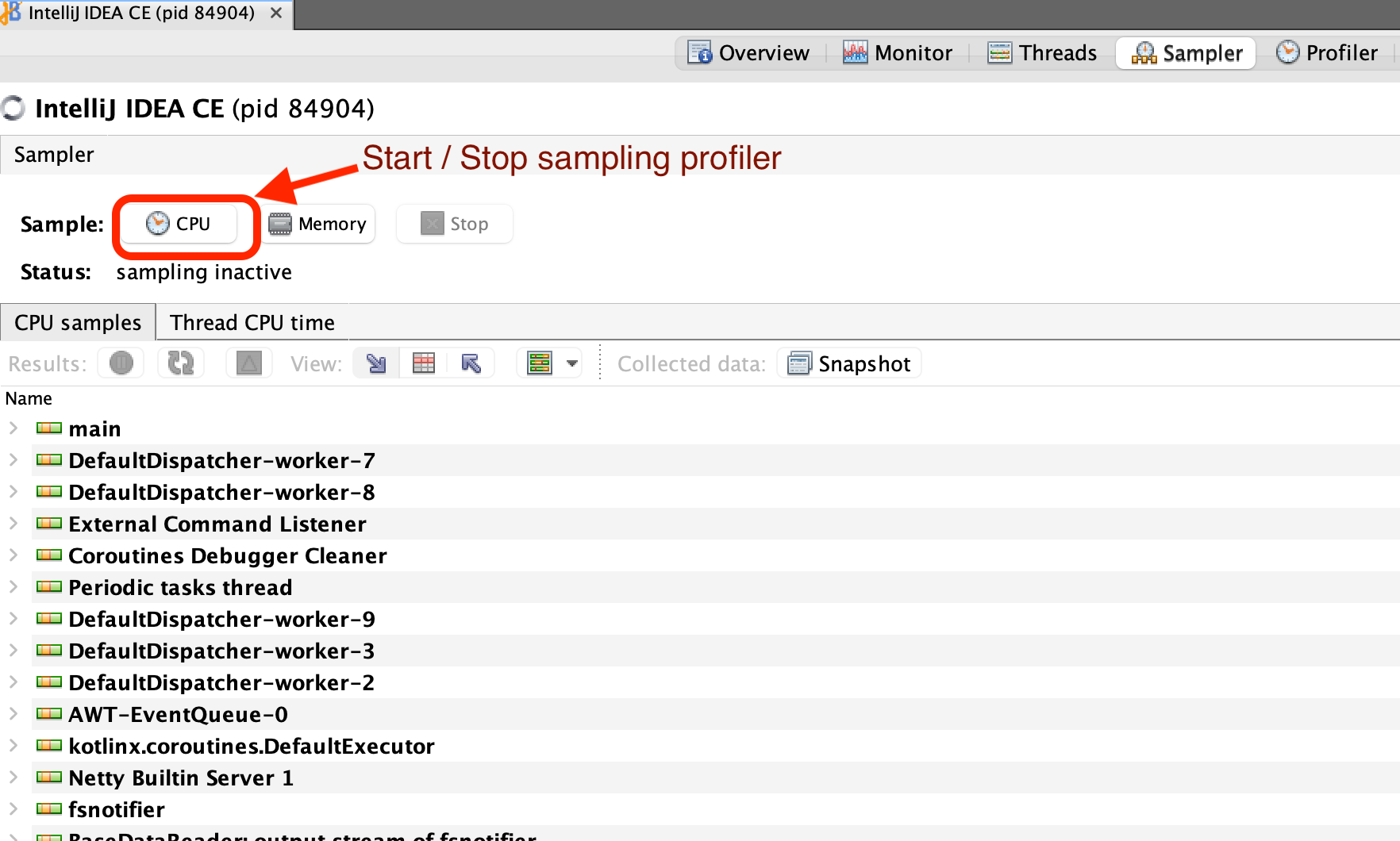
Task: Expand DefaultDispatcher-worker-7 node
Action: pos(13,460)
